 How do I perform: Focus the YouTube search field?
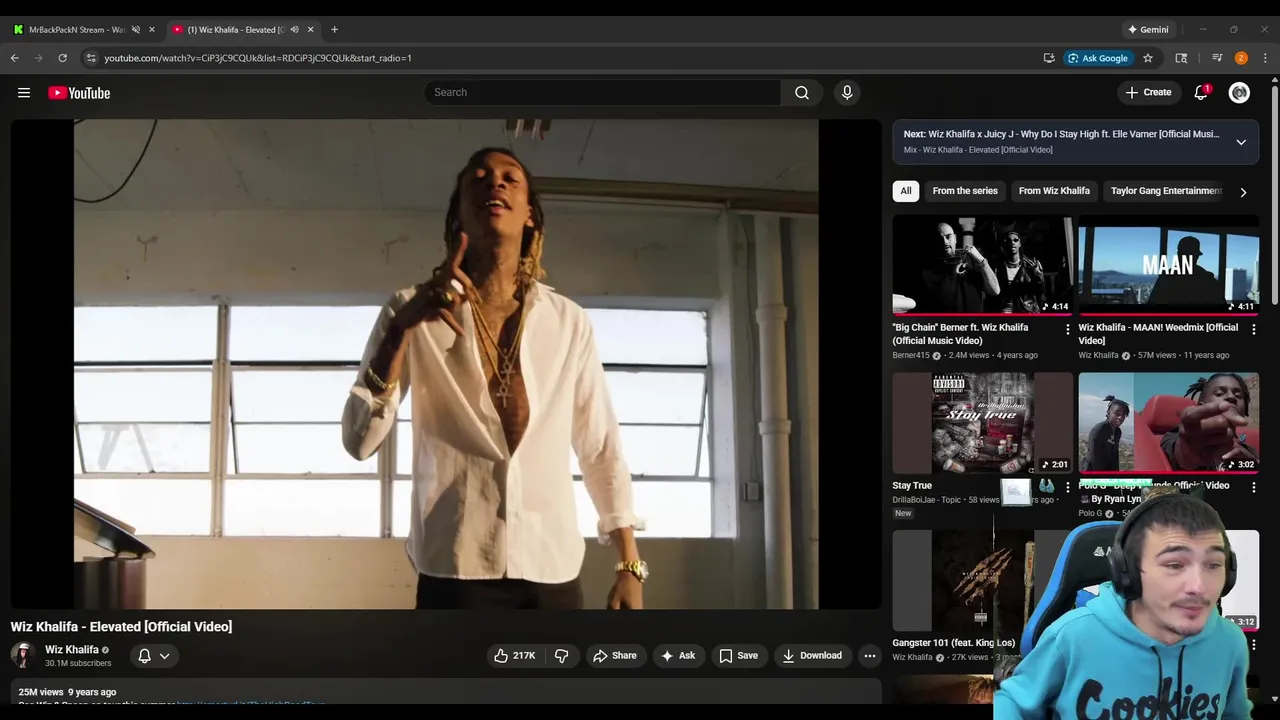(602, 92)
